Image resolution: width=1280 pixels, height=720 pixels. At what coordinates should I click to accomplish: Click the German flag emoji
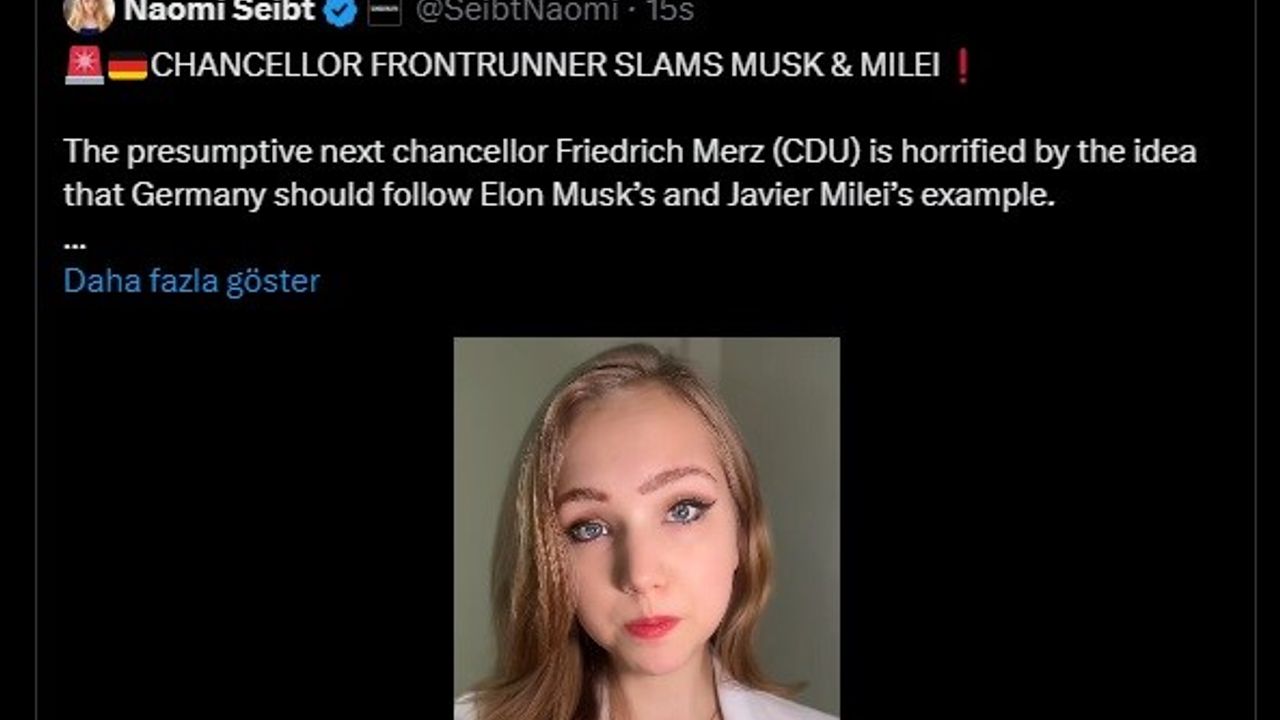tap(127, 67)
